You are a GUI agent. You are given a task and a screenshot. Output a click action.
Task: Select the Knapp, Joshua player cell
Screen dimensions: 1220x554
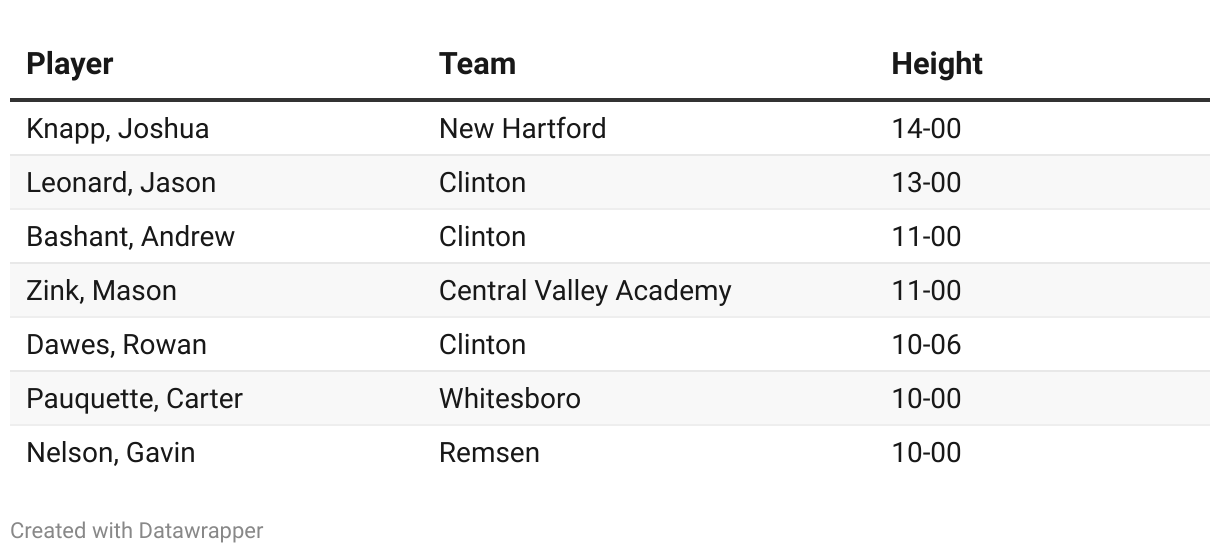coord(118,129)
